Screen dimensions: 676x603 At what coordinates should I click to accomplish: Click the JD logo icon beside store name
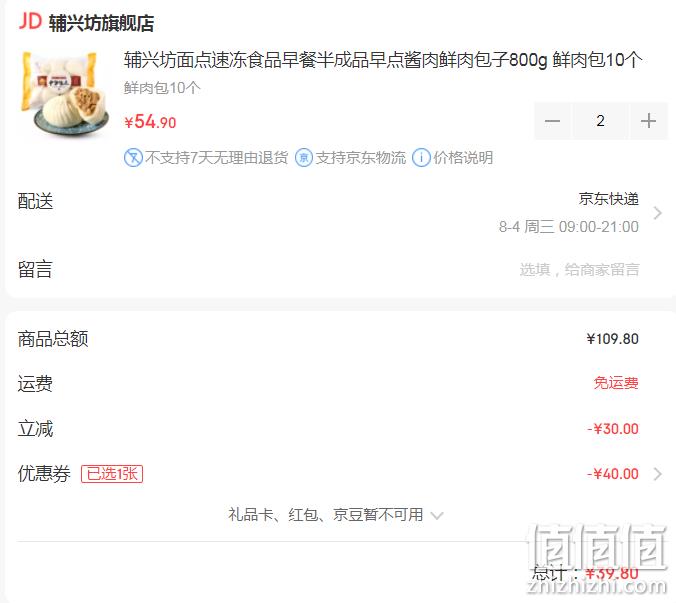click(x=30, y=21)
